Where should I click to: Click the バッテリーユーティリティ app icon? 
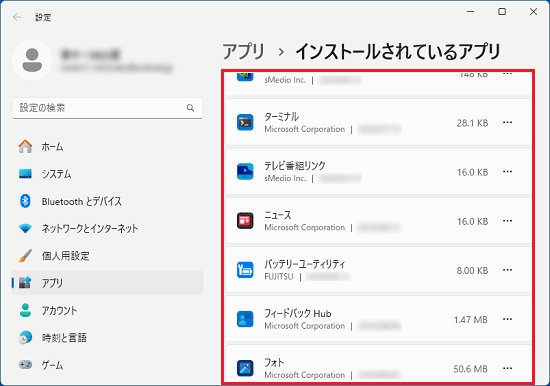(245, 270)
